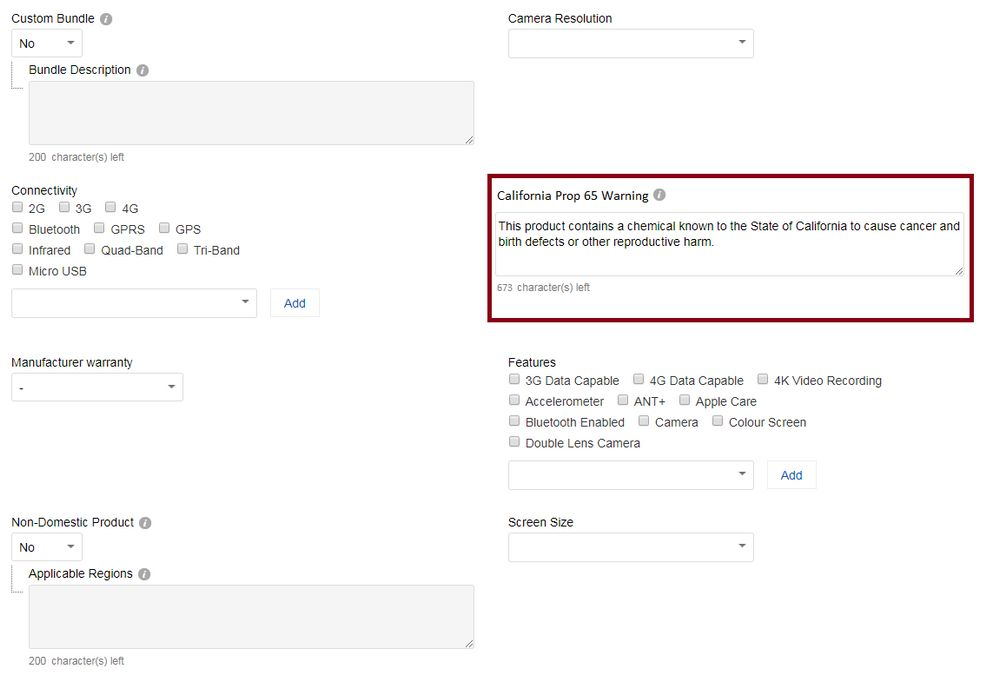
Task: Select the Apple Care checkbox
Action: pyautogui.click(x=684, y=400)
